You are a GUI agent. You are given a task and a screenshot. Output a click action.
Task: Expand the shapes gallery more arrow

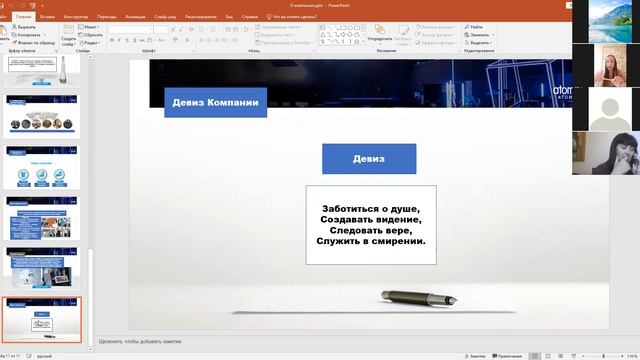coord(363,42)
